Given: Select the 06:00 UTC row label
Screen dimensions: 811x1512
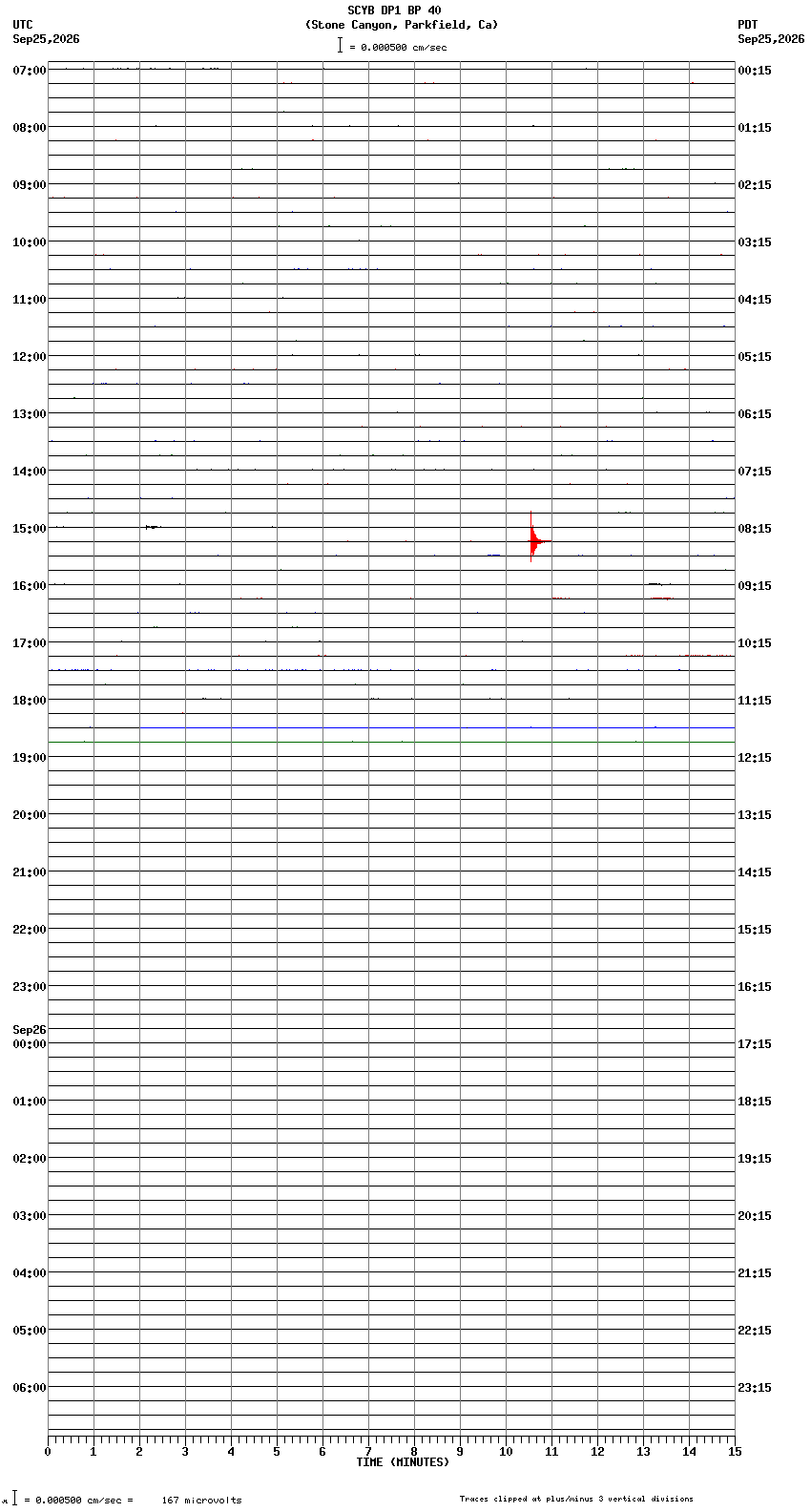Looking at the screenshot, I should pos(30,1388).
